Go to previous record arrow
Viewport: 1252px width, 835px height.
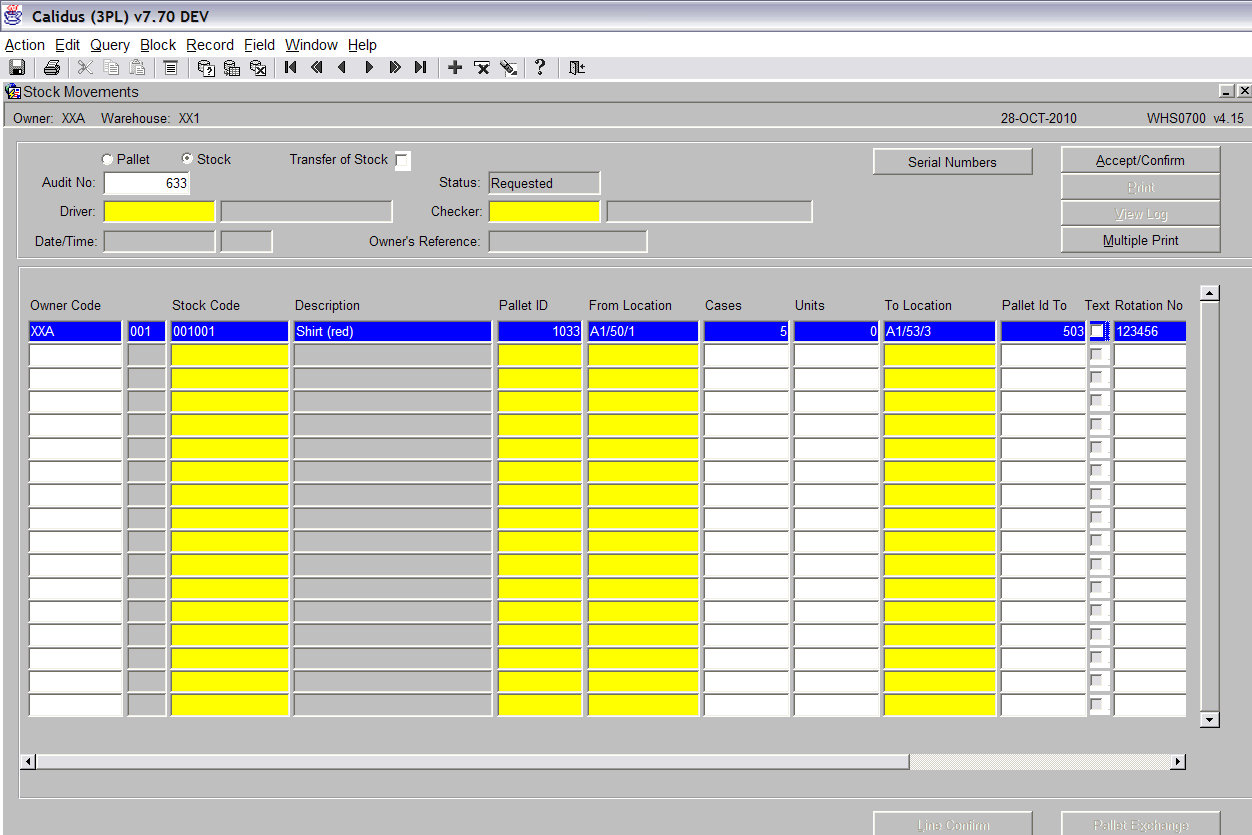pyautogui.click(x=342, y=67)
